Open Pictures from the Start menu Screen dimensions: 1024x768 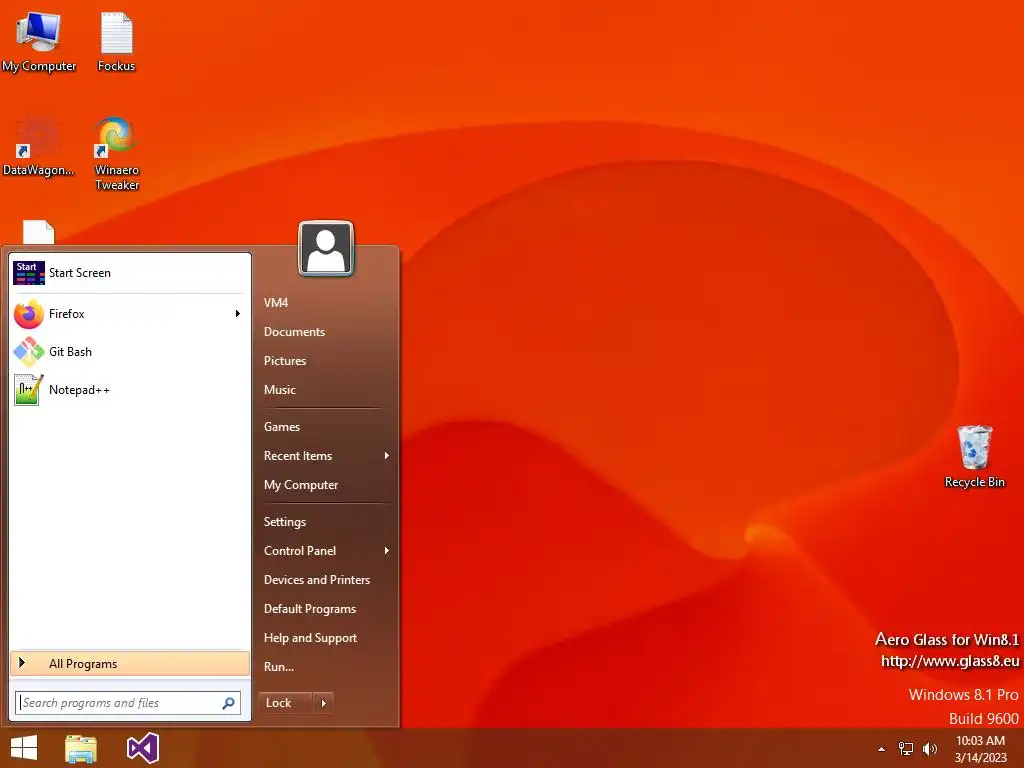285,361
